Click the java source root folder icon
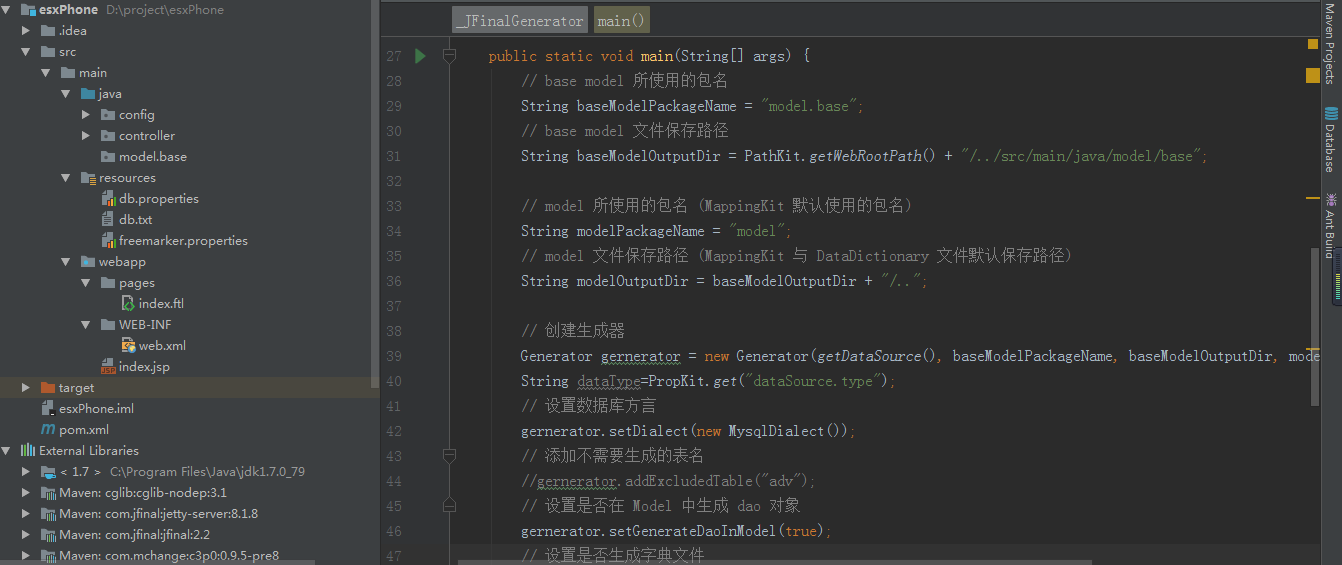The image size is (1342, 565). tap(88, 93)
